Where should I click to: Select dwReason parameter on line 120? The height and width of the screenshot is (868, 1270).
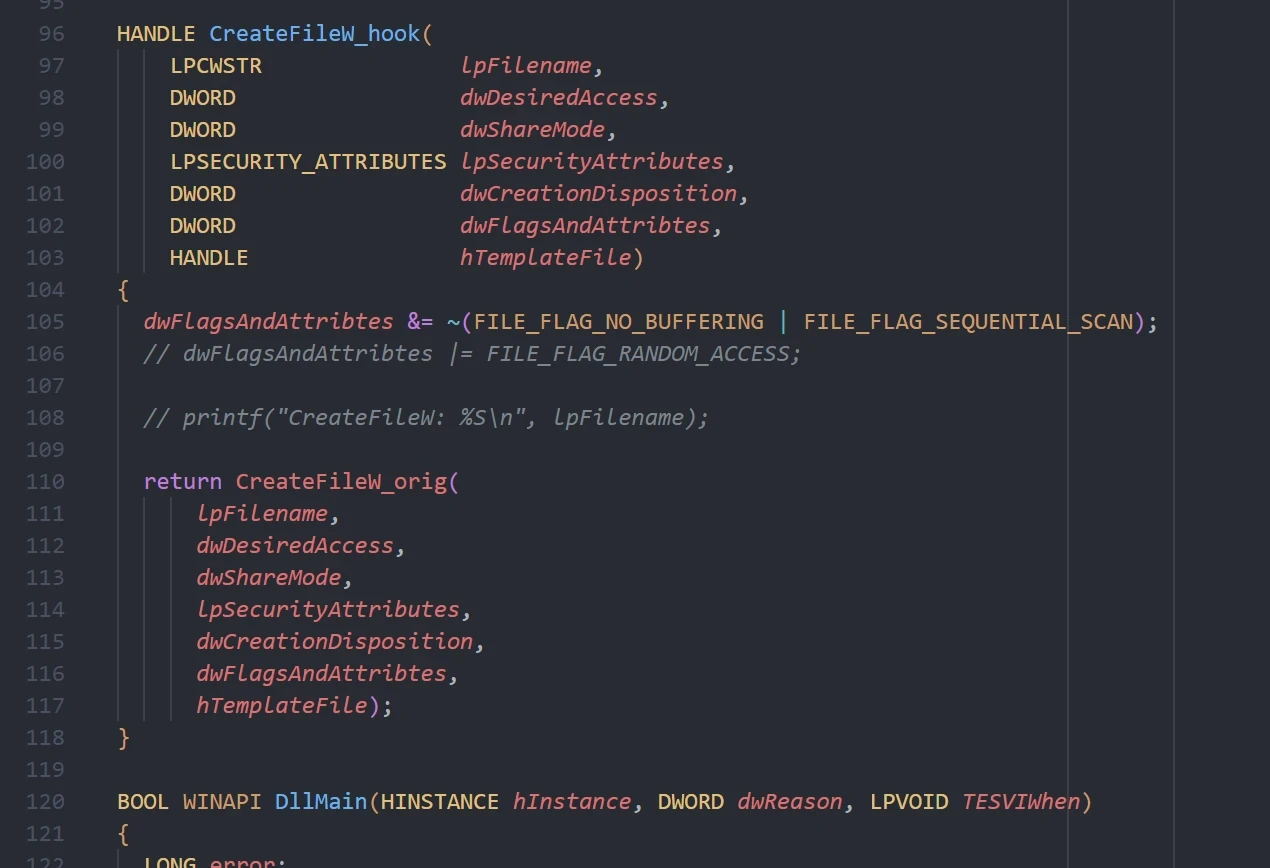790,802
